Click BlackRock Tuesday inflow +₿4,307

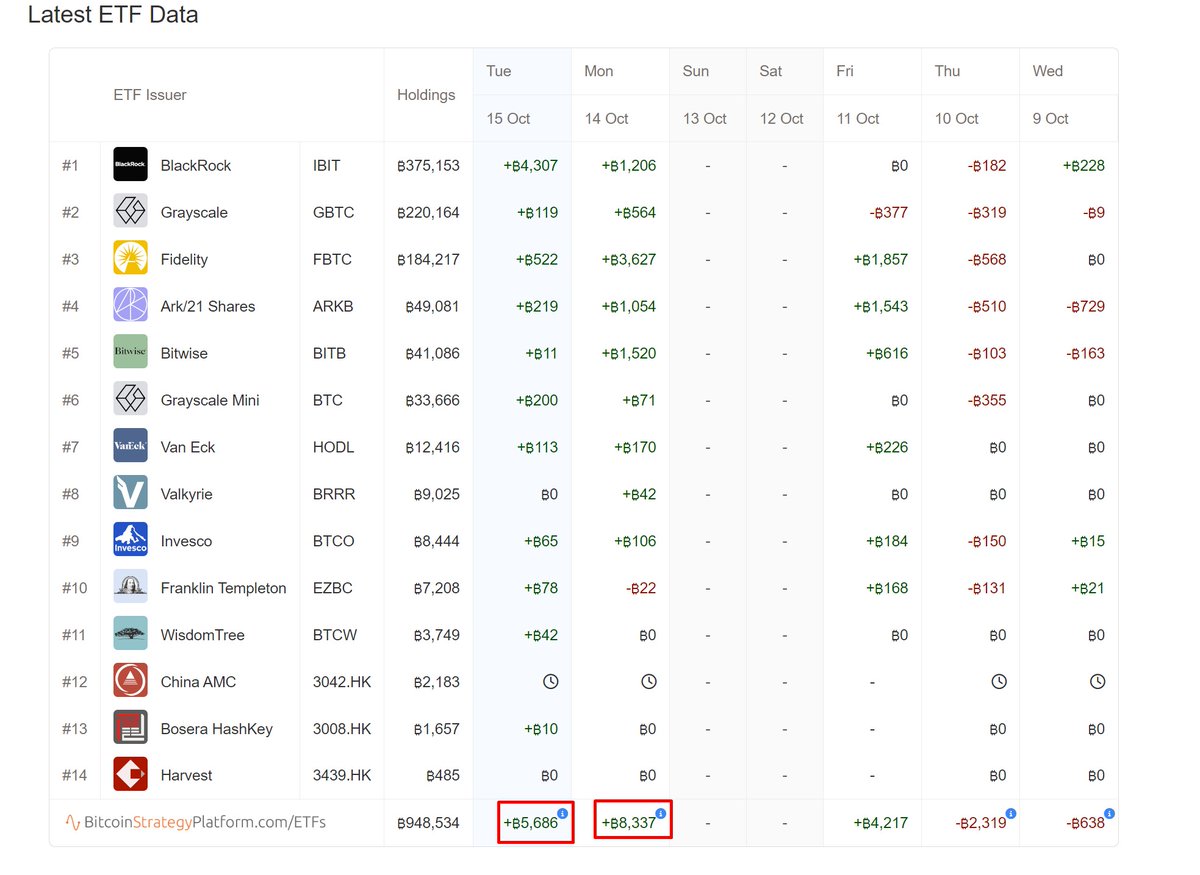point(530,165)
